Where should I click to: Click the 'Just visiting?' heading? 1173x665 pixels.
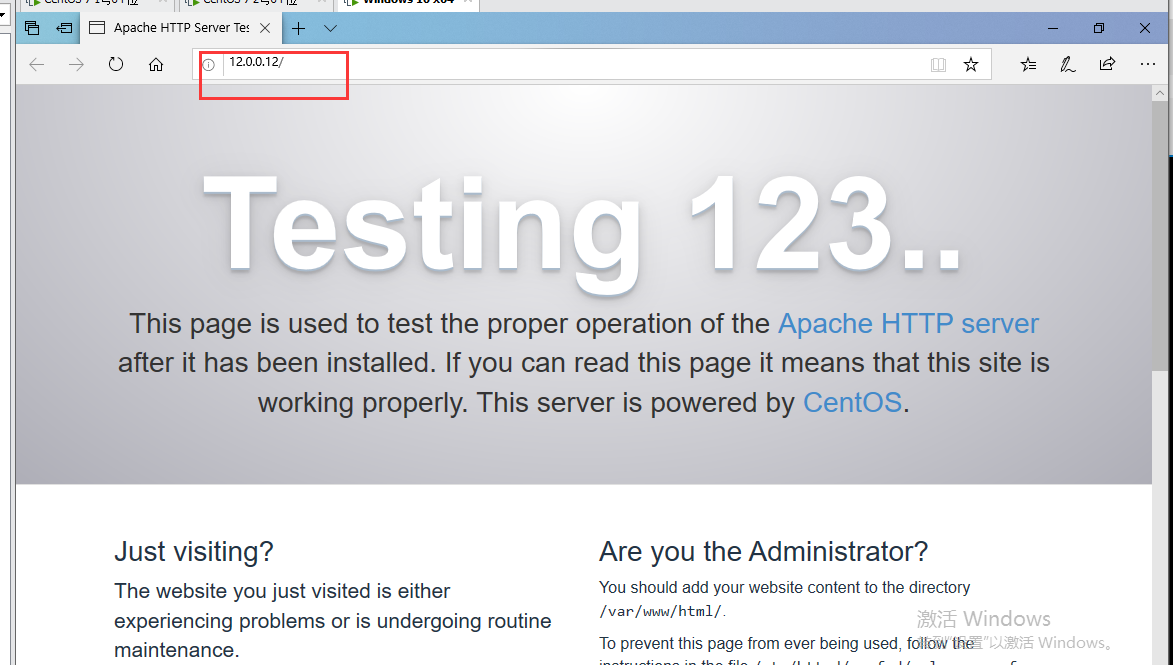(x=194, y=552)
